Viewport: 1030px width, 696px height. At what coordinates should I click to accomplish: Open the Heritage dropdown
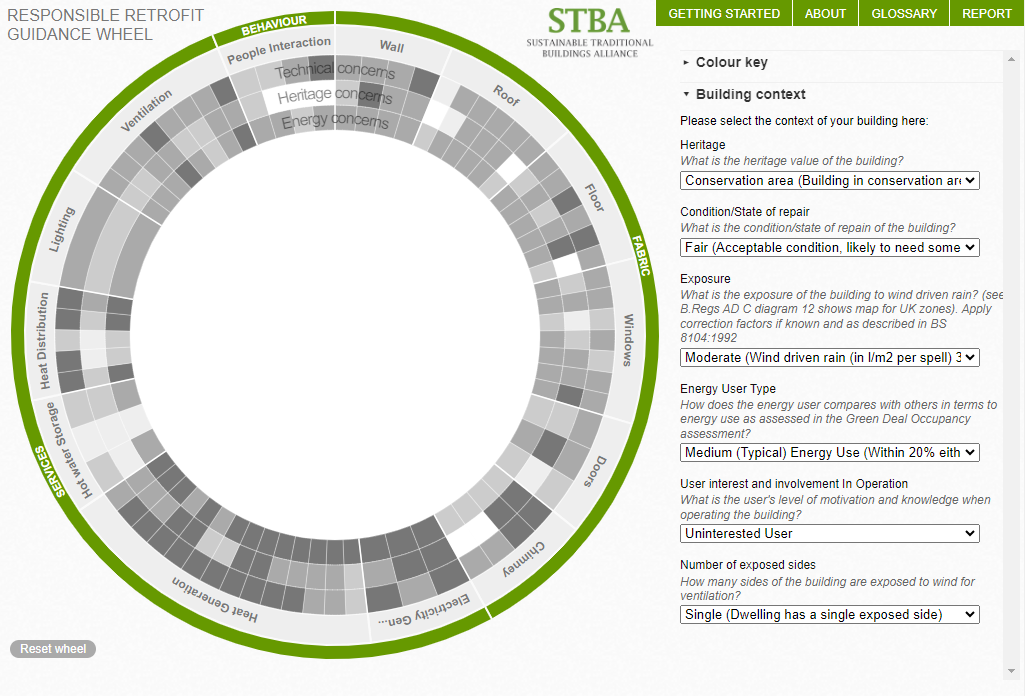click(829, 181)
